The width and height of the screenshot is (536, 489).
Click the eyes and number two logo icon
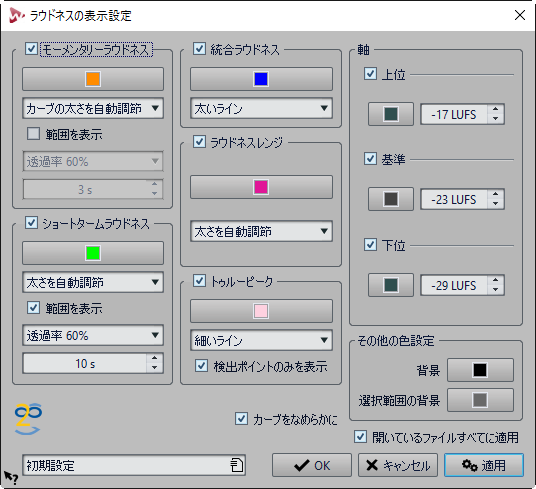[x=28, y=419]
